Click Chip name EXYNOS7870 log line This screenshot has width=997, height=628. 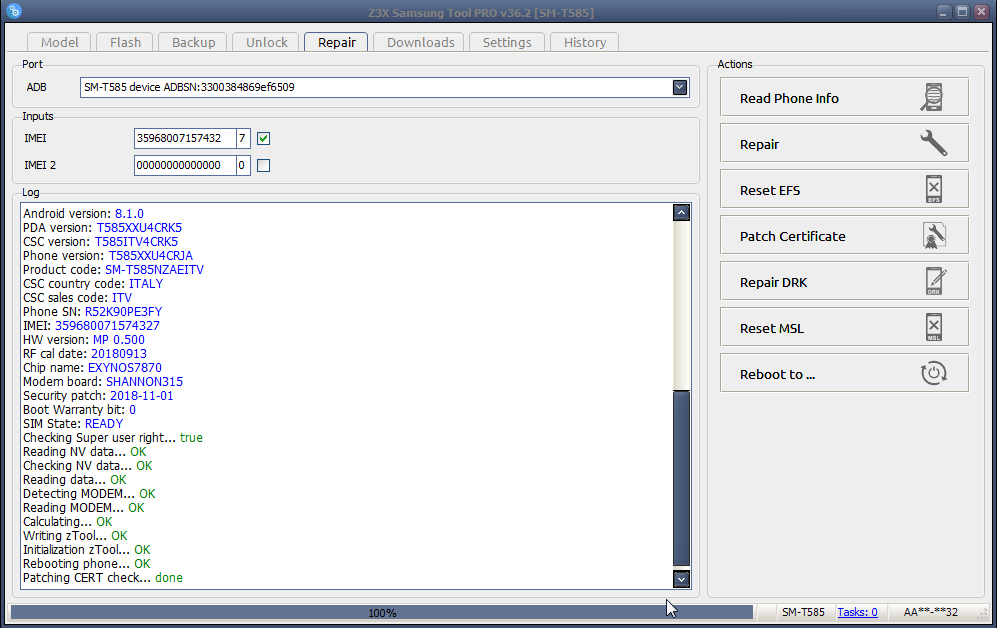[92, 367]
